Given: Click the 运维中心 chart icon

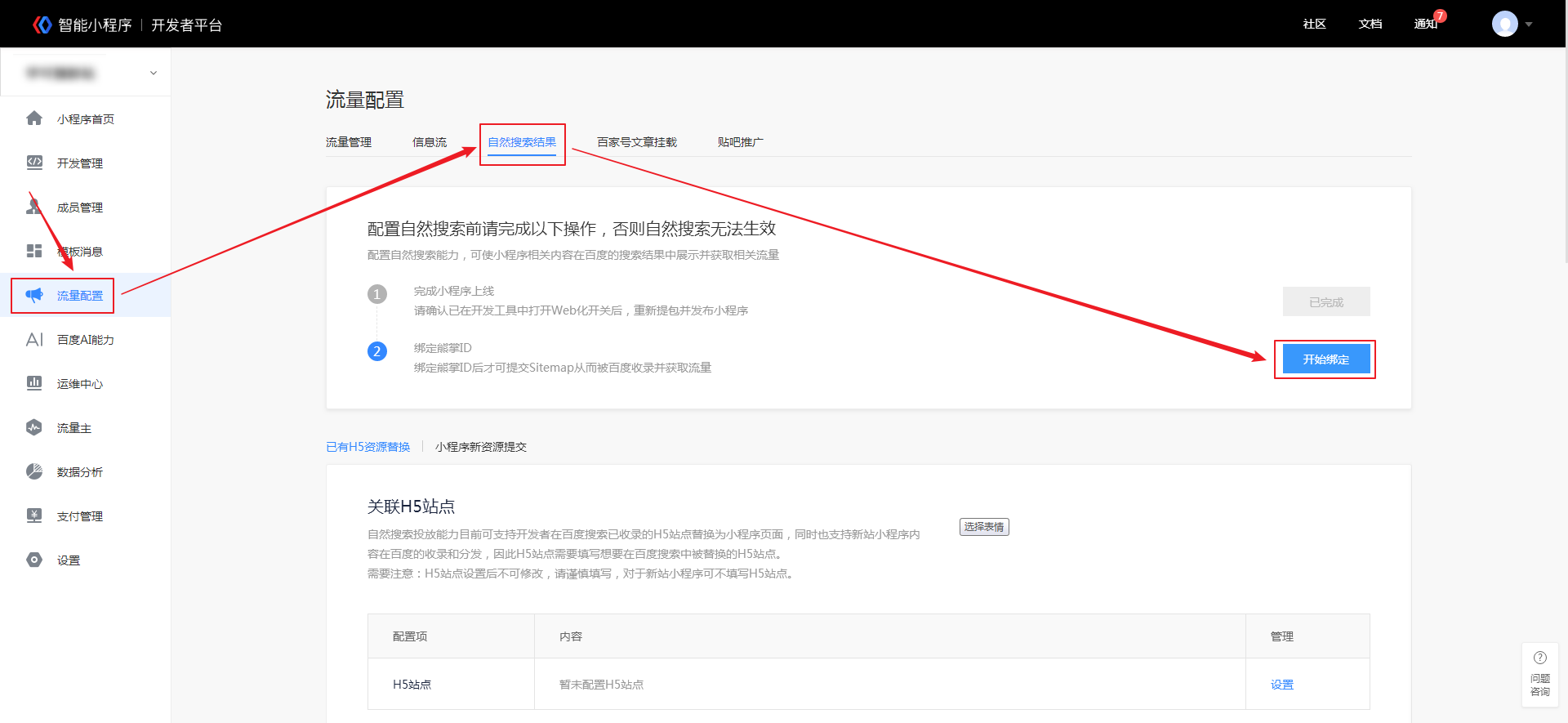Looking at the screenshot, I should click(x=34, y=383).
